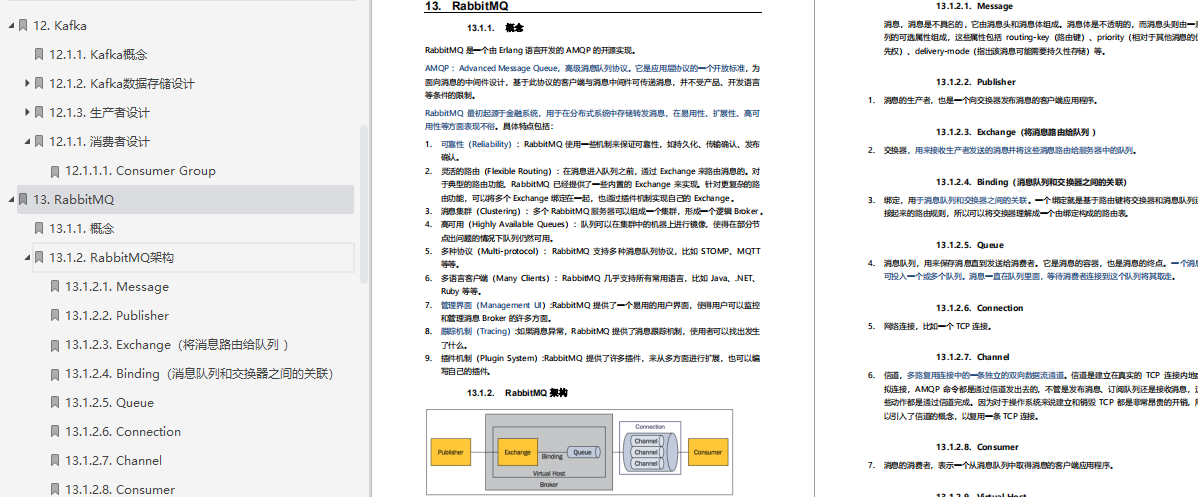Collapse the 12.1.1. 消费者设计 bookmark
The image size is (1198, 497).
pyautogui.click(x=27, y=141)
